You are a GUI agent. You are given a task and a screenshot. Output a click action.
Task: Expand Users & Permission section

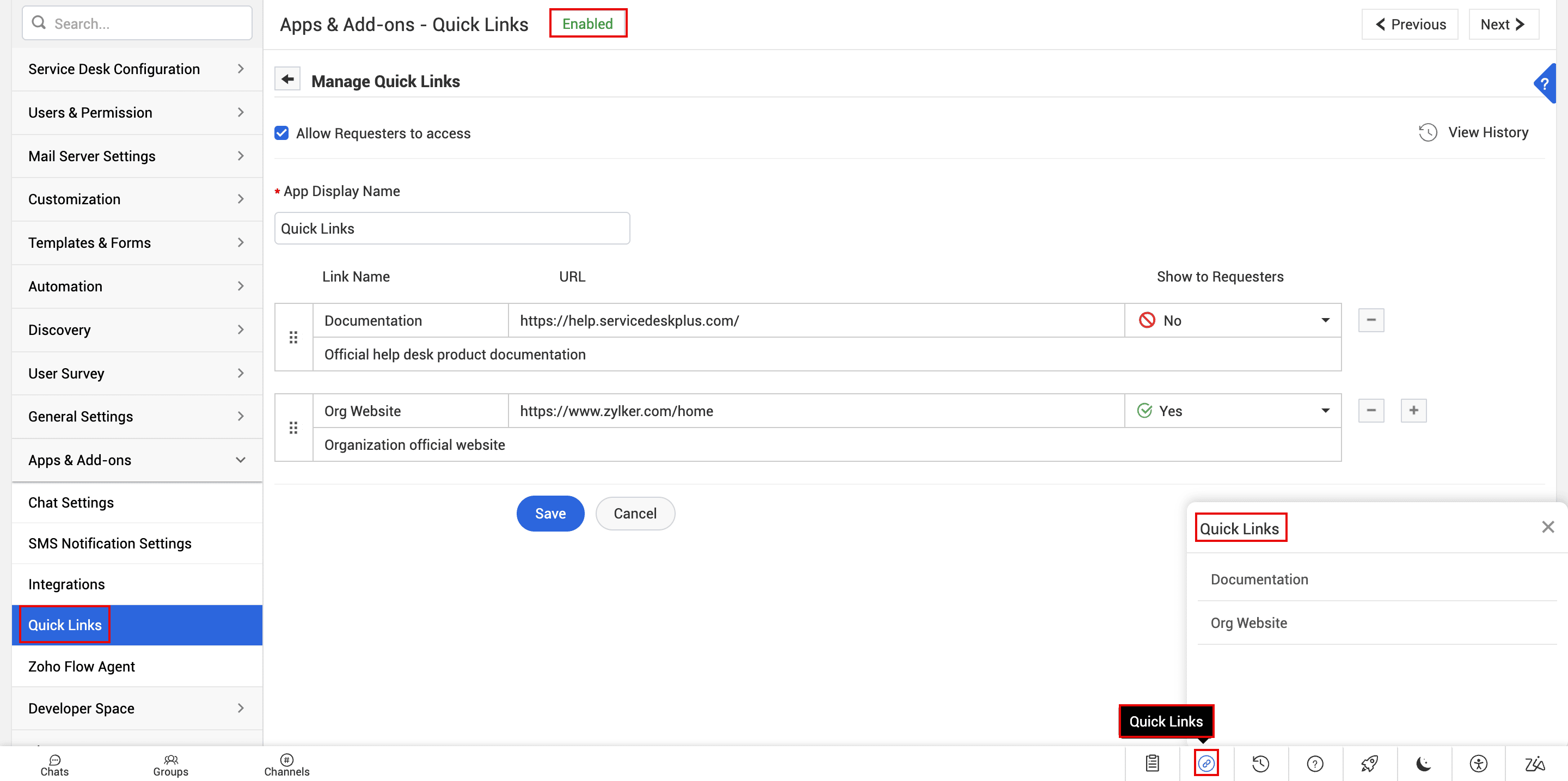(x=137, y=113)
